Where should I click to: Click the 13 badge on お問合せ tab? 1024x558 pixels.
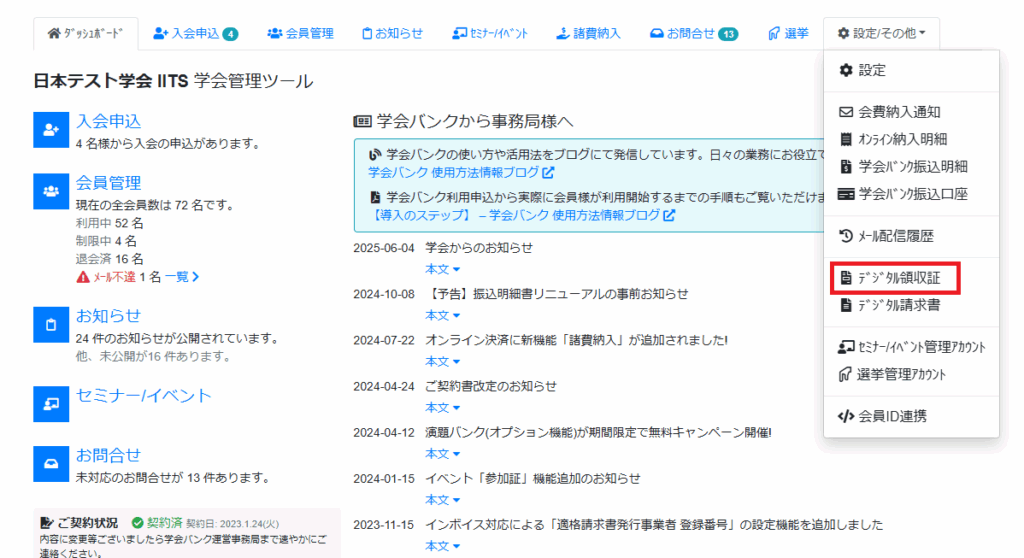728,34
